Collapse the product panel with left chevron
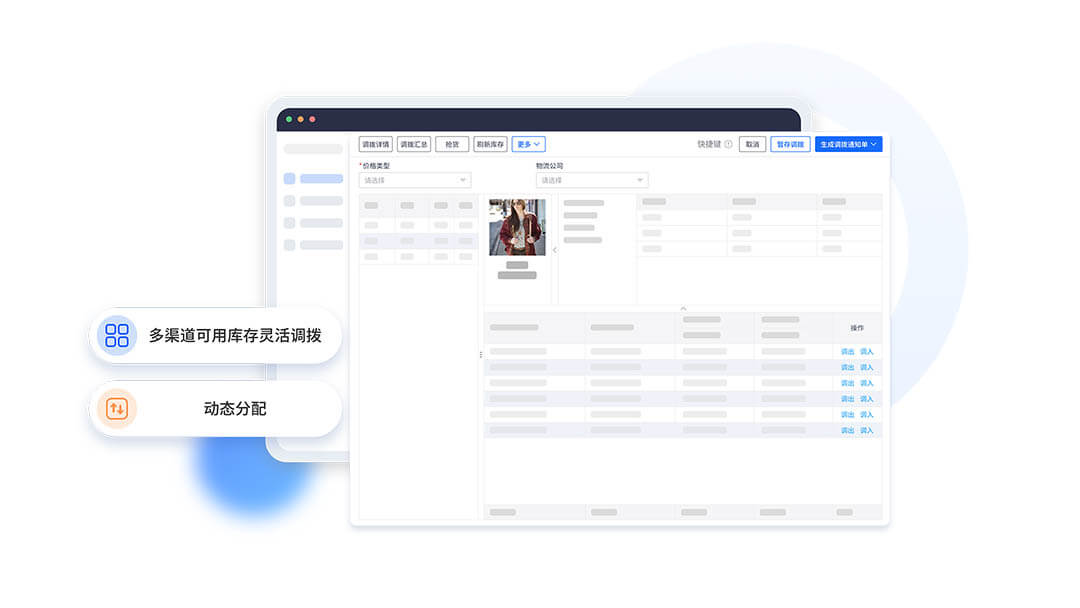Screen dimensions: 1080x608 pyautogui.click(x=555, y=250)
